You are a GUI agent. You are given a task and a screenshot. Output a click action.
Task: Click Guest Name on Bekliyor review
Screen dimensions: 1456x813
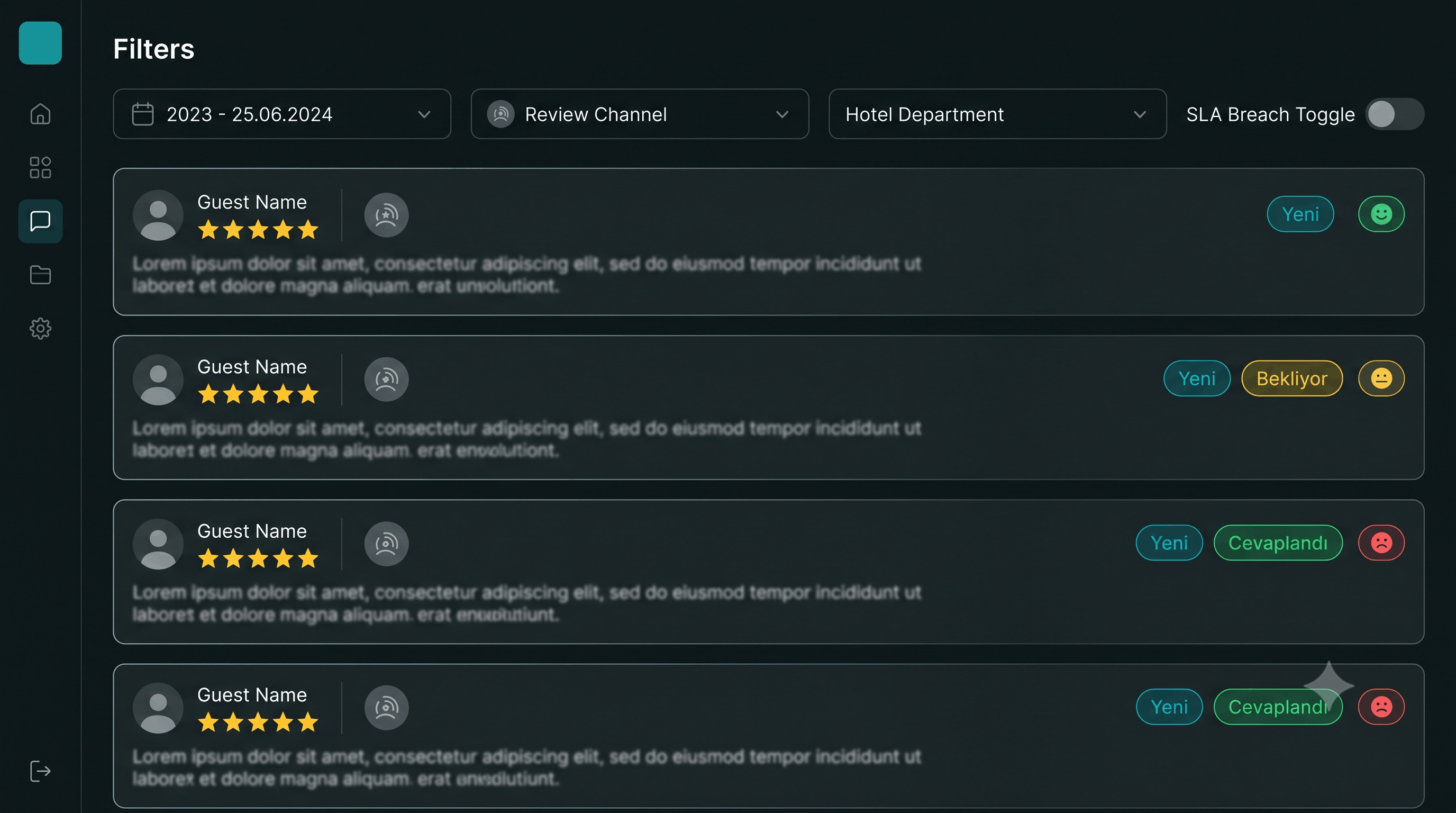[x=252, y=367]
